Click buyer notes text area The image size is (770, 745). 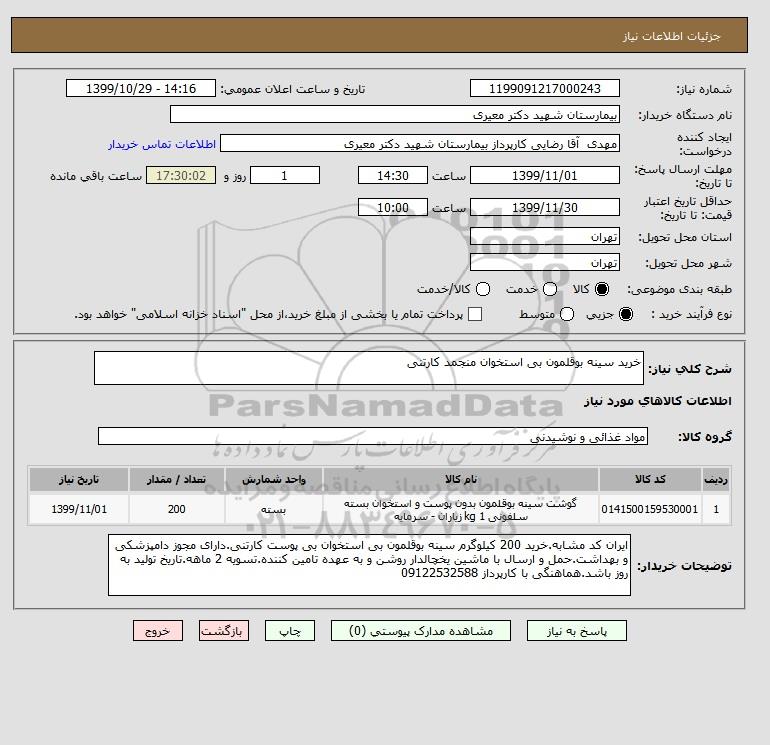369,565
